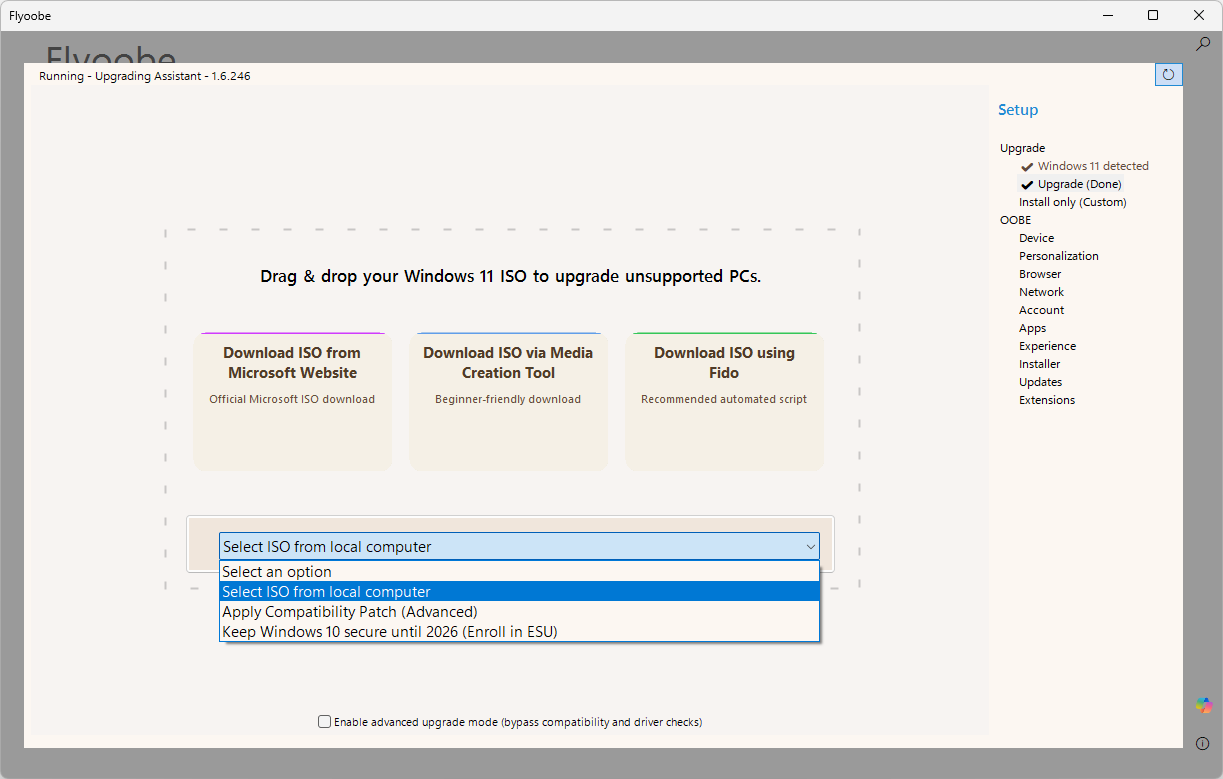This screenshot has width=1223, height=779.
Task: Maximize the Flyoobe window
Action: coord(1153,15)
